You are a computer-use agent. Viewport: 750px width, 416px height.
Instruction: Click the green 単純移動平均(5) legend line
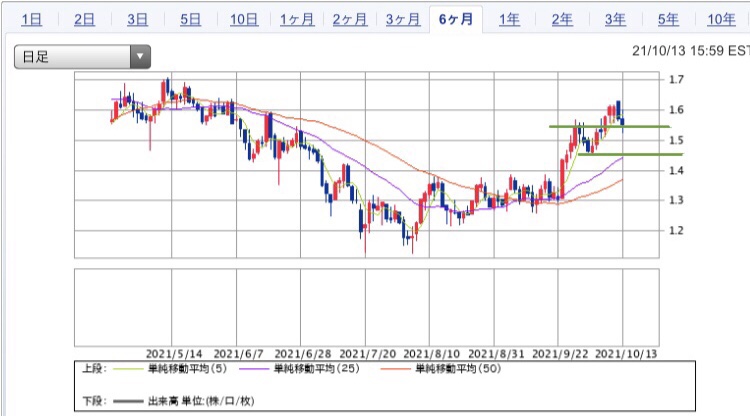[128, 369]
